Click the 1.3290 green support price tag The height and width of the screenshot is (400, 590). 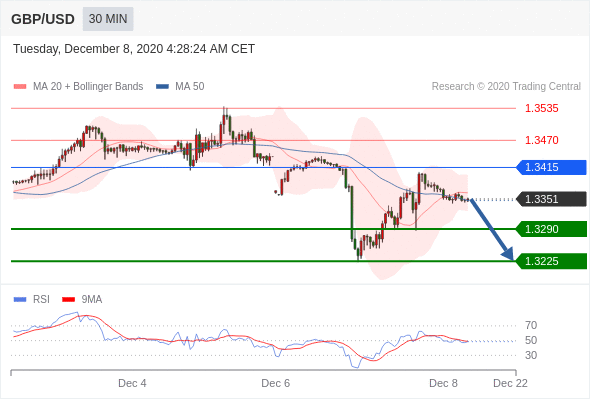551,229
